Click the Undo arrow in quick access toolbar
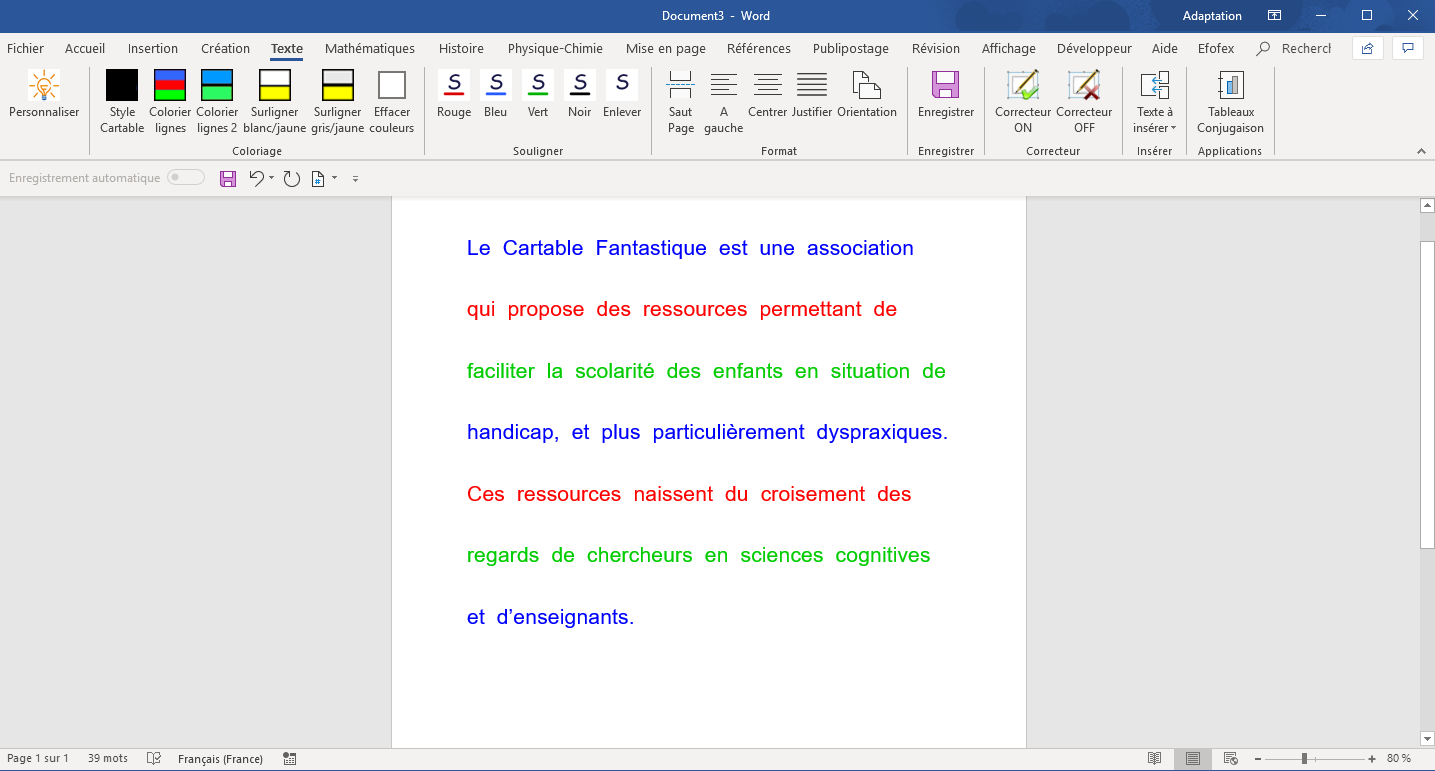This screenshot has width=1435, height=771. point(257,178)
